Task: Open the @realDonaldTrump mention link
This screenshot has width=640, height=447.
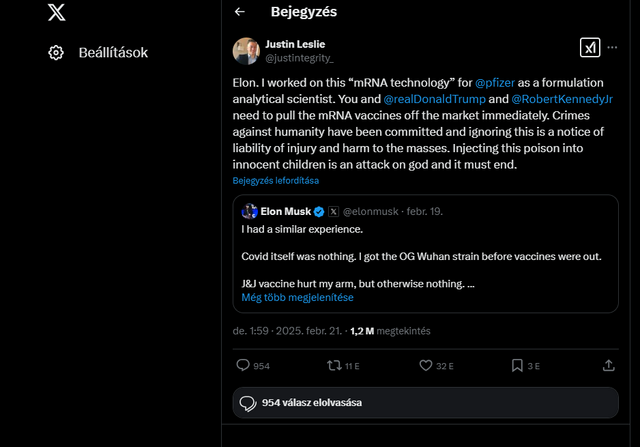Action: point(431,100)
